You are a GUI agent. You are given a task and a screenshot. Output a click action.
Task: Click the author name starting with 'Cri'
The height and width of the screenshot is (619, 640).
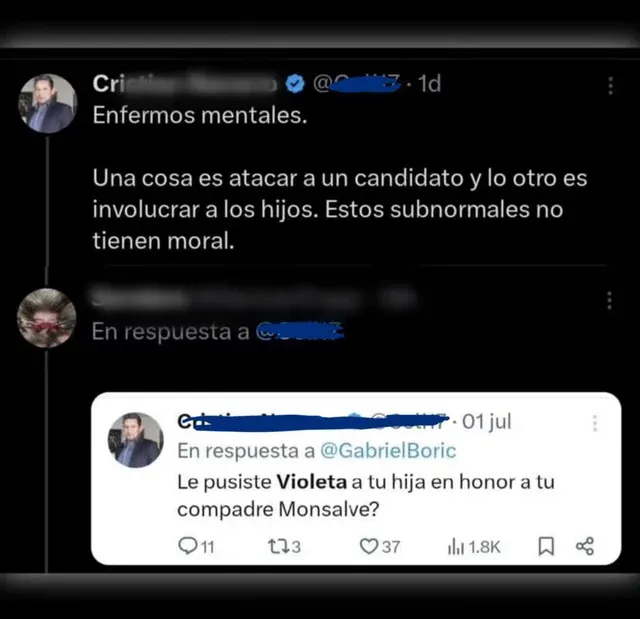(x=184, y=84)
